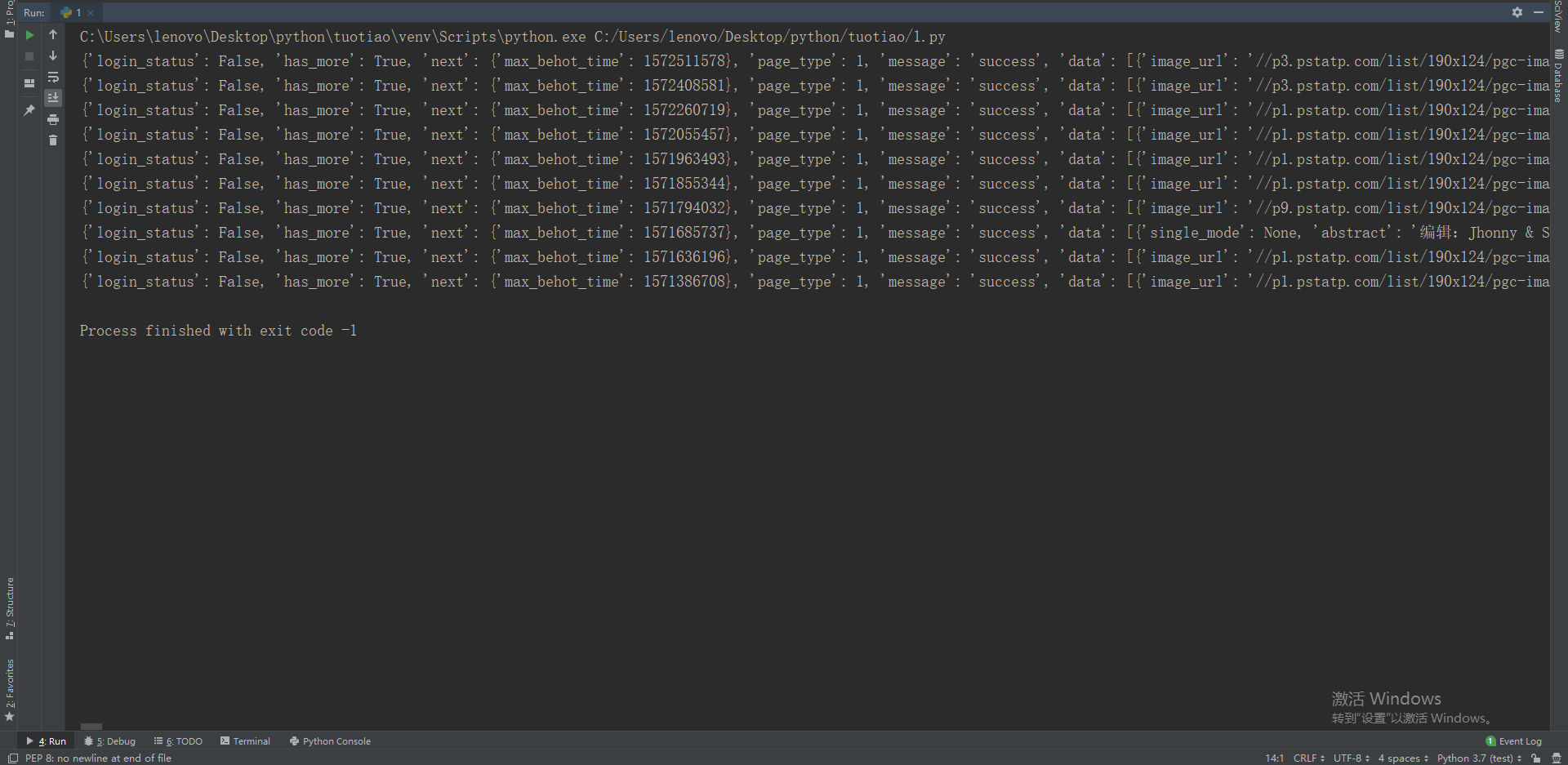
Task: Open the 6: TODO tab
Action: pos(178,741)
